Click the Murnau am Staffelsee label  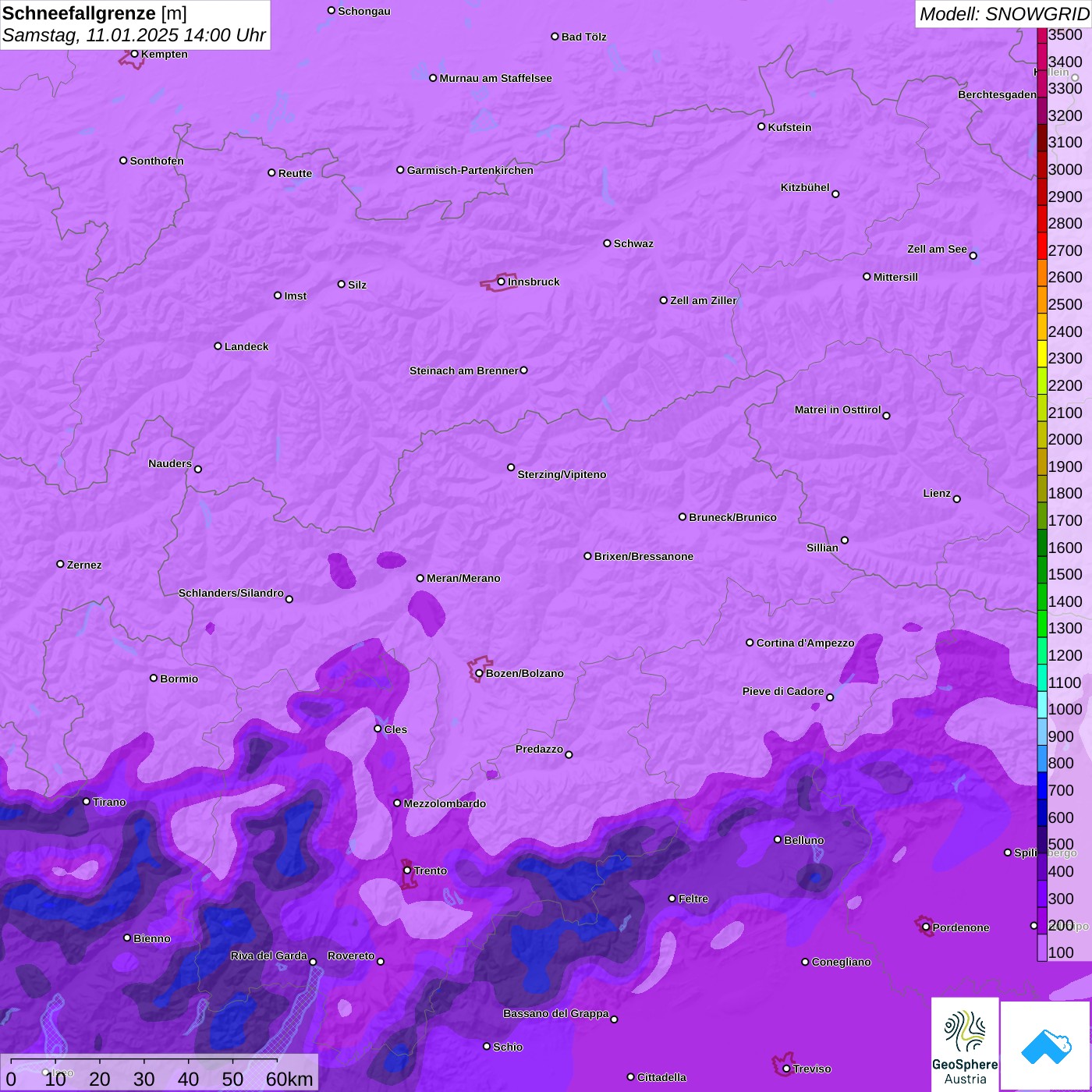tap(495, 78)
